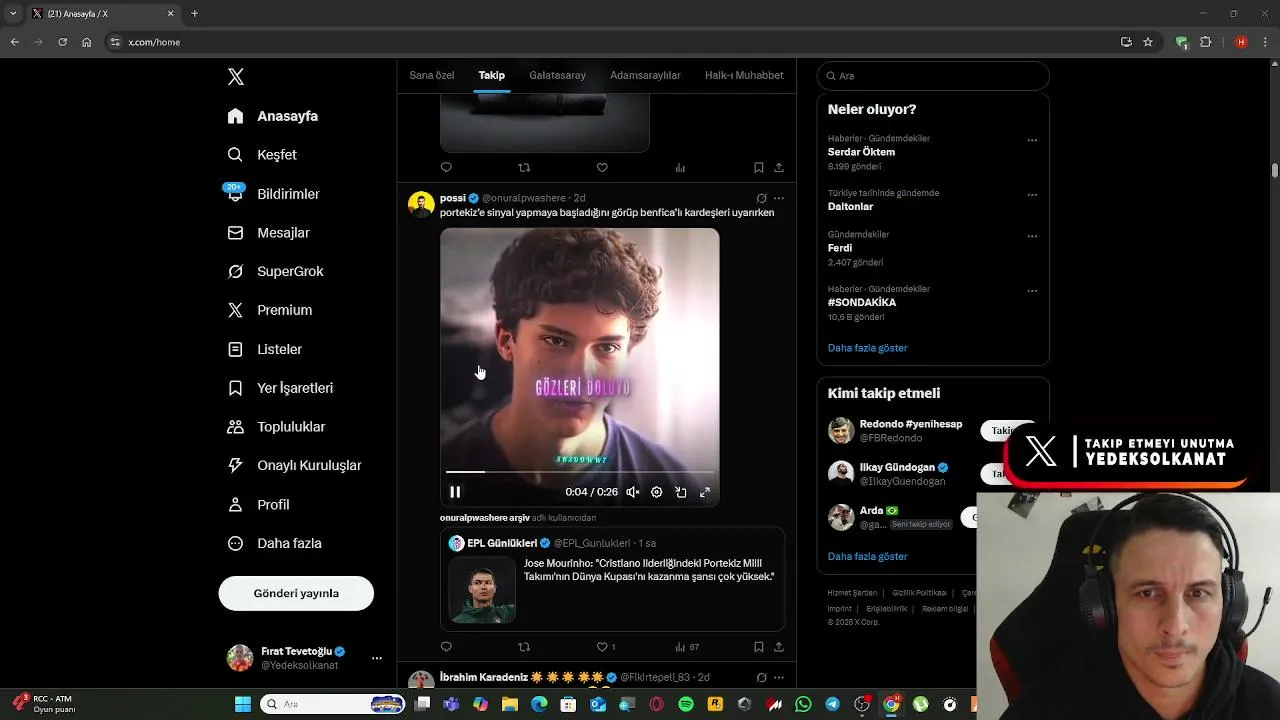Reload the browser page
Screen dimensions: 1280x720
coord(62,42)
